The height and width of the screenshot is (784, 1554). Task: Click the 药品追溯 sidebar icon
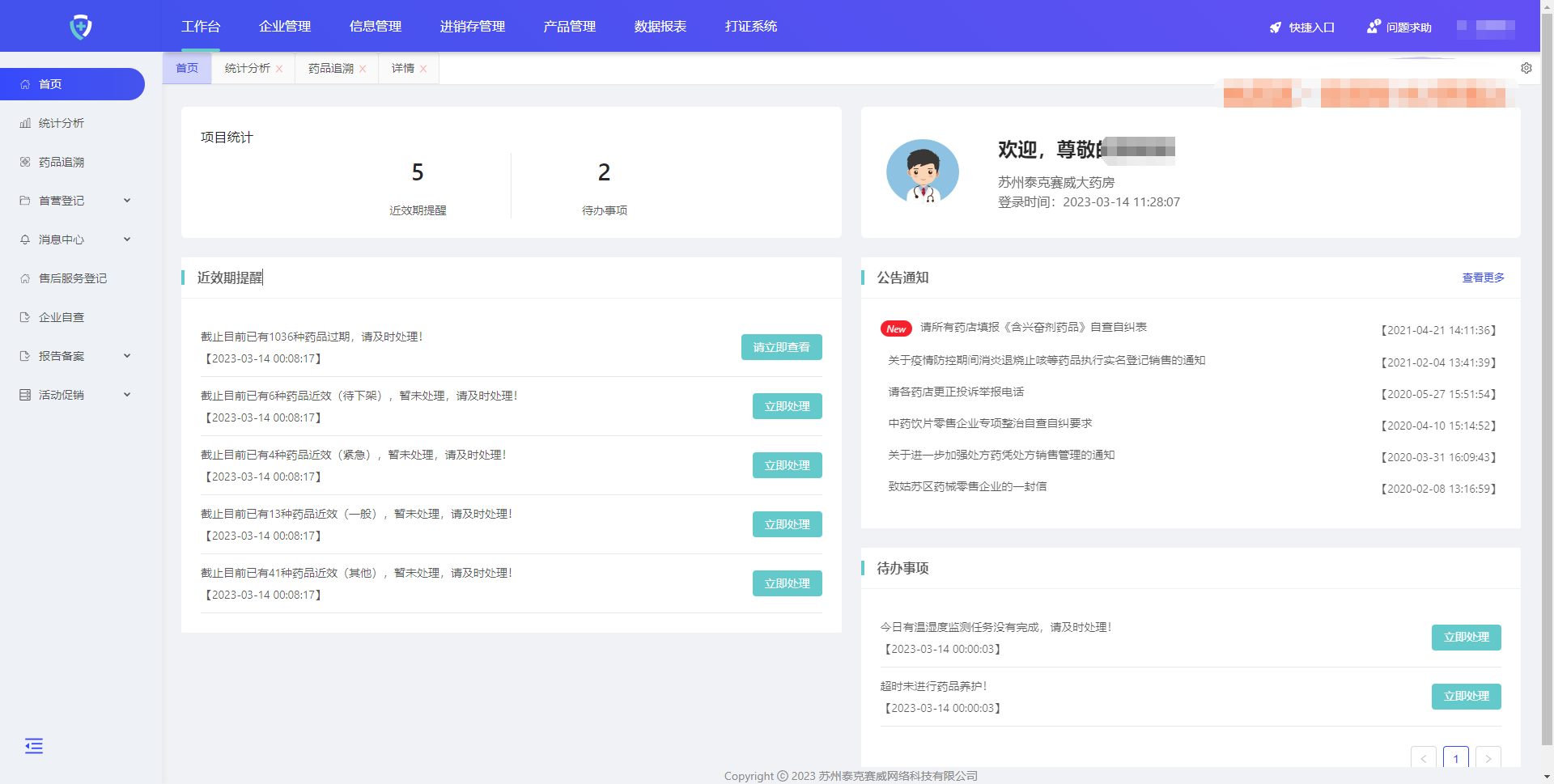[25, 162]
